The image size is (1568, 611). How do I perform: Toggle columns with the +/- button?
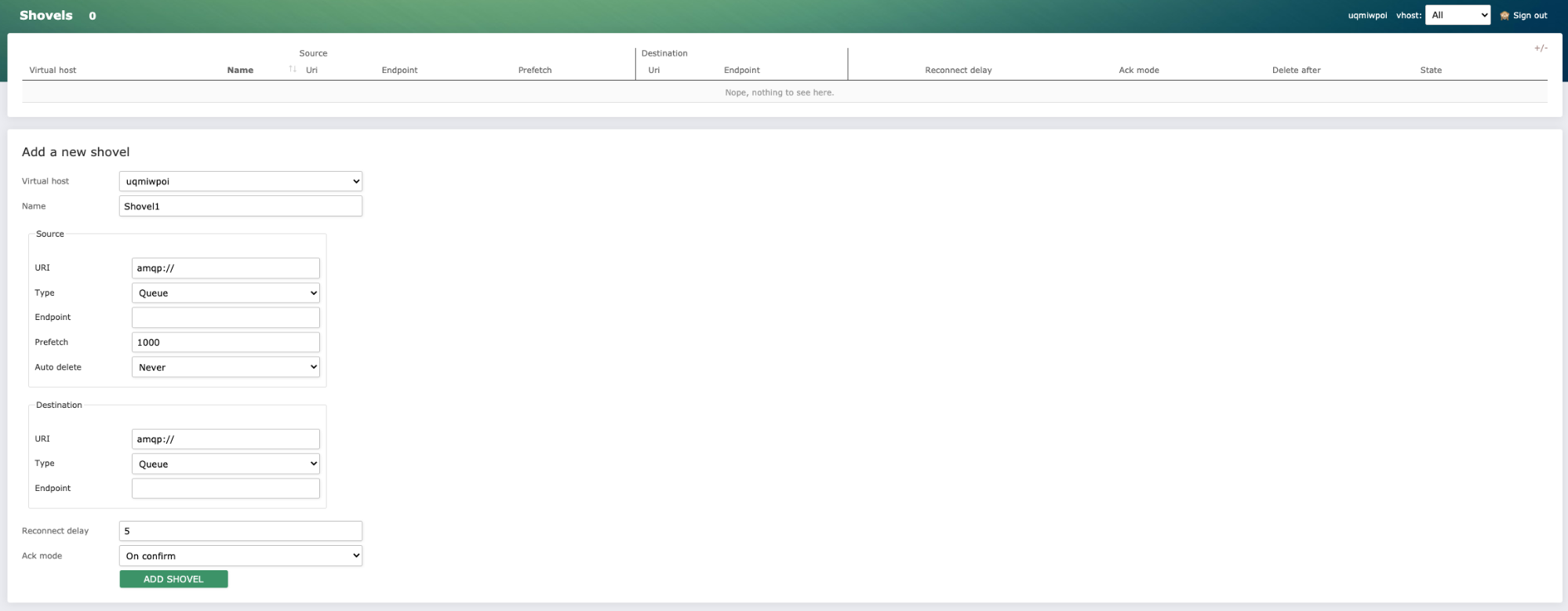tap(1541, 49)
